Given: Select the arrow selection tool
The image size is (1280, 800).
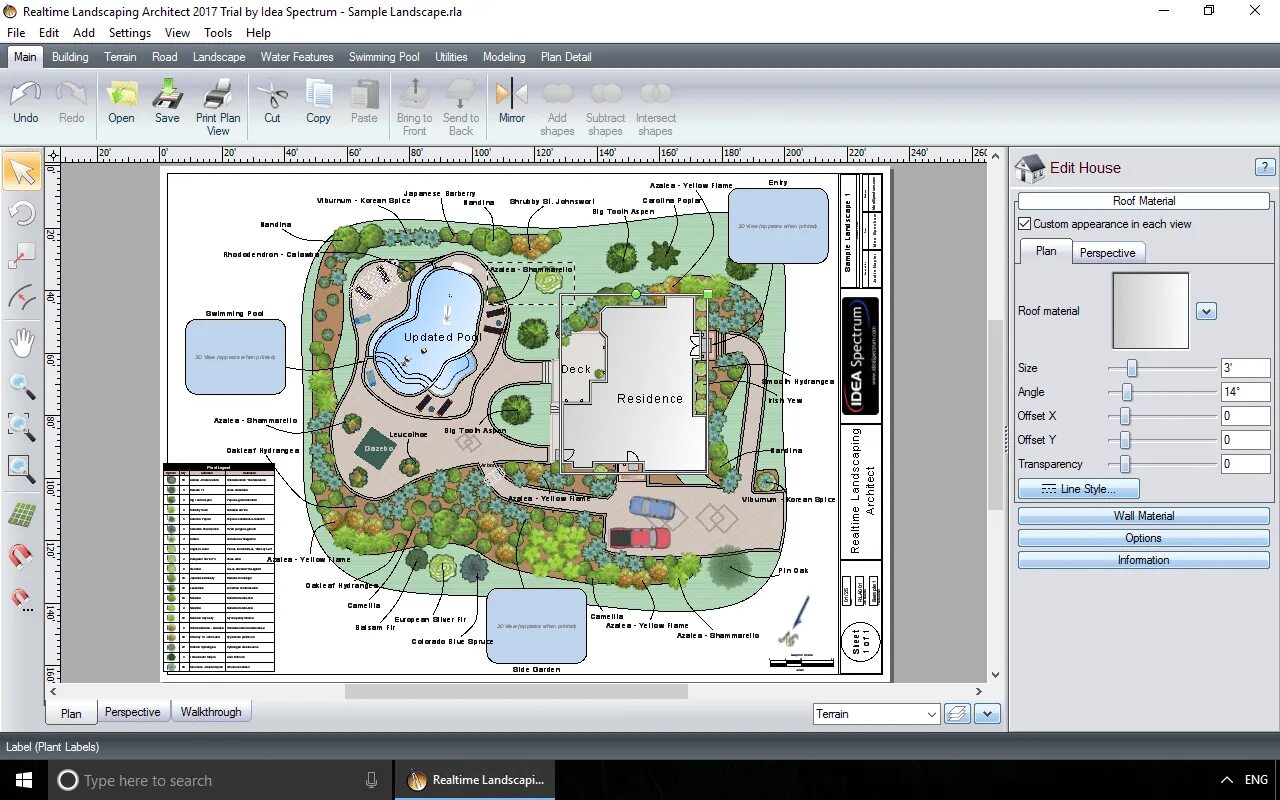Looking at the screenshot, I should 22,172.
